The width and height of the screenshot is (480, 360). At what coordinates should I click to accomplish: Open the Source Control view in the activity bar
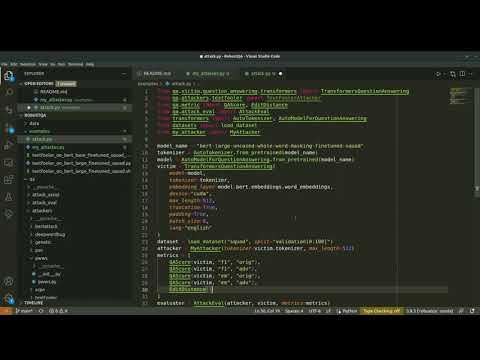point(9,109)
